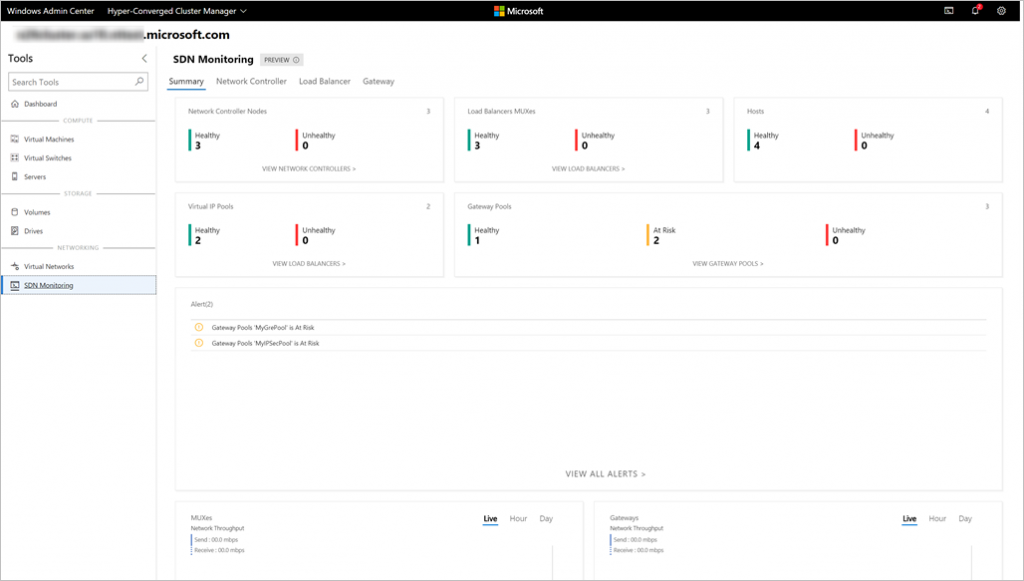Click View All Alerts link

click(605, 474)
